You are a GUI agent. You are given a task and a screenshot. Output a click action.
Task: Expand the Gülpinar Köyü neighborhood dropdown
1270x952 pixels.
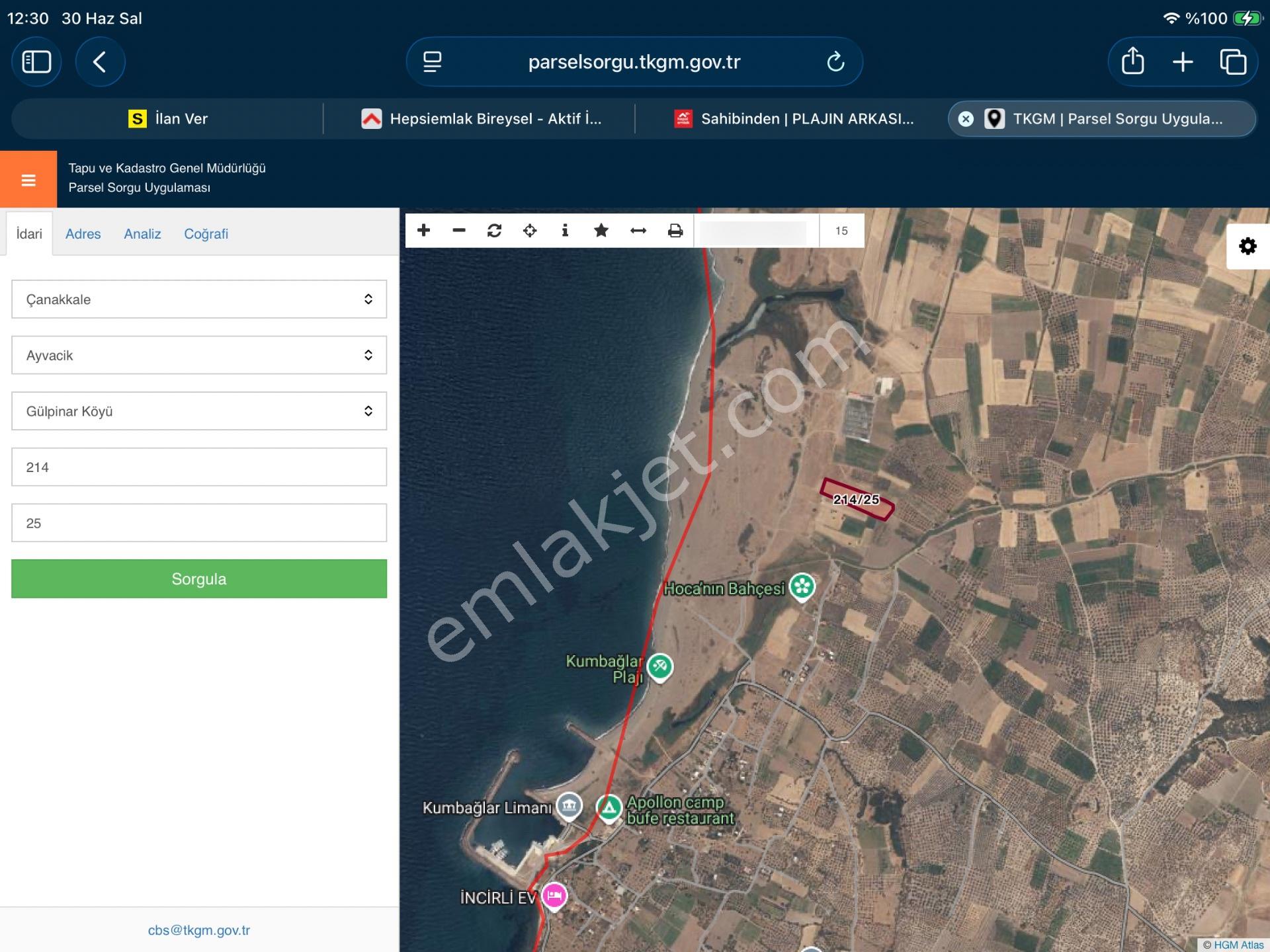point(199,411)
